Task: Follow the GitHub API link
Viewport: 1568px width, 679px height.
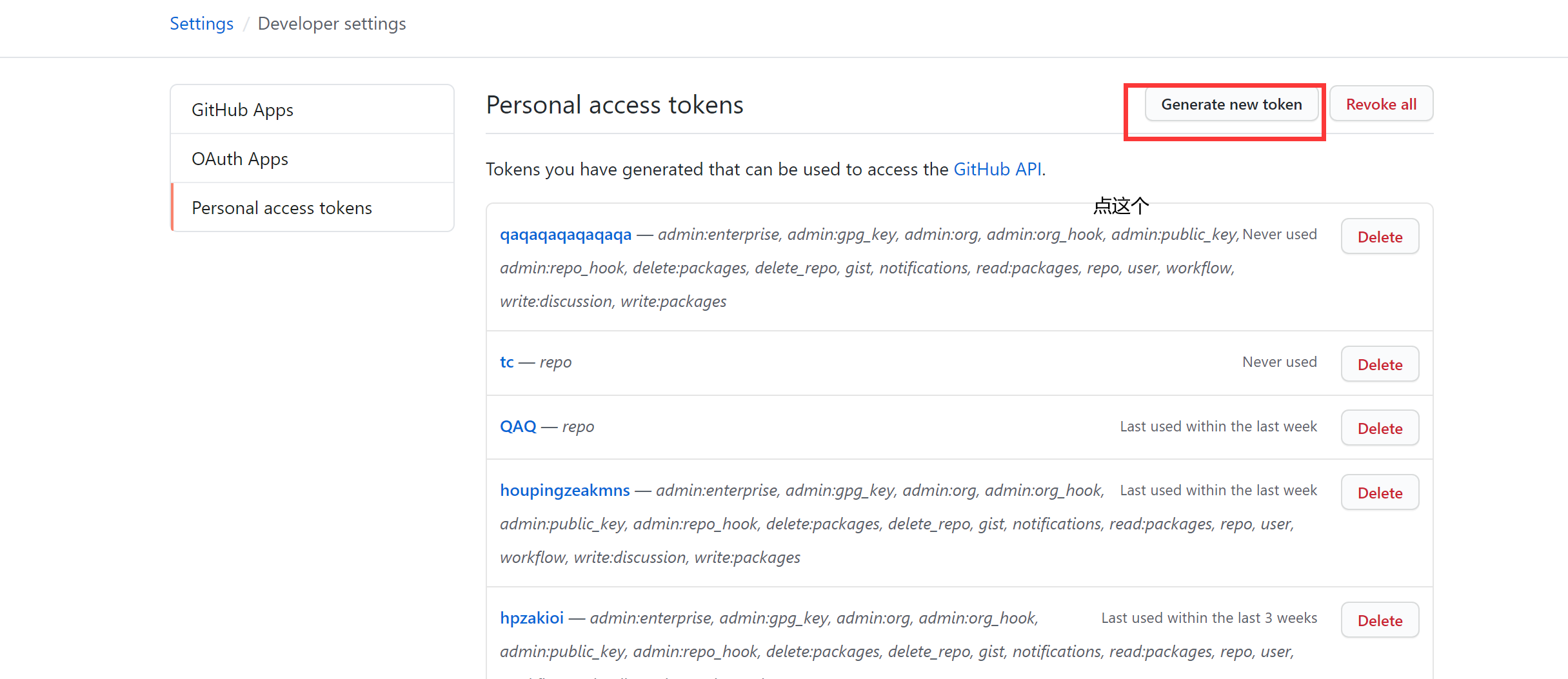Action: (997, 169)
